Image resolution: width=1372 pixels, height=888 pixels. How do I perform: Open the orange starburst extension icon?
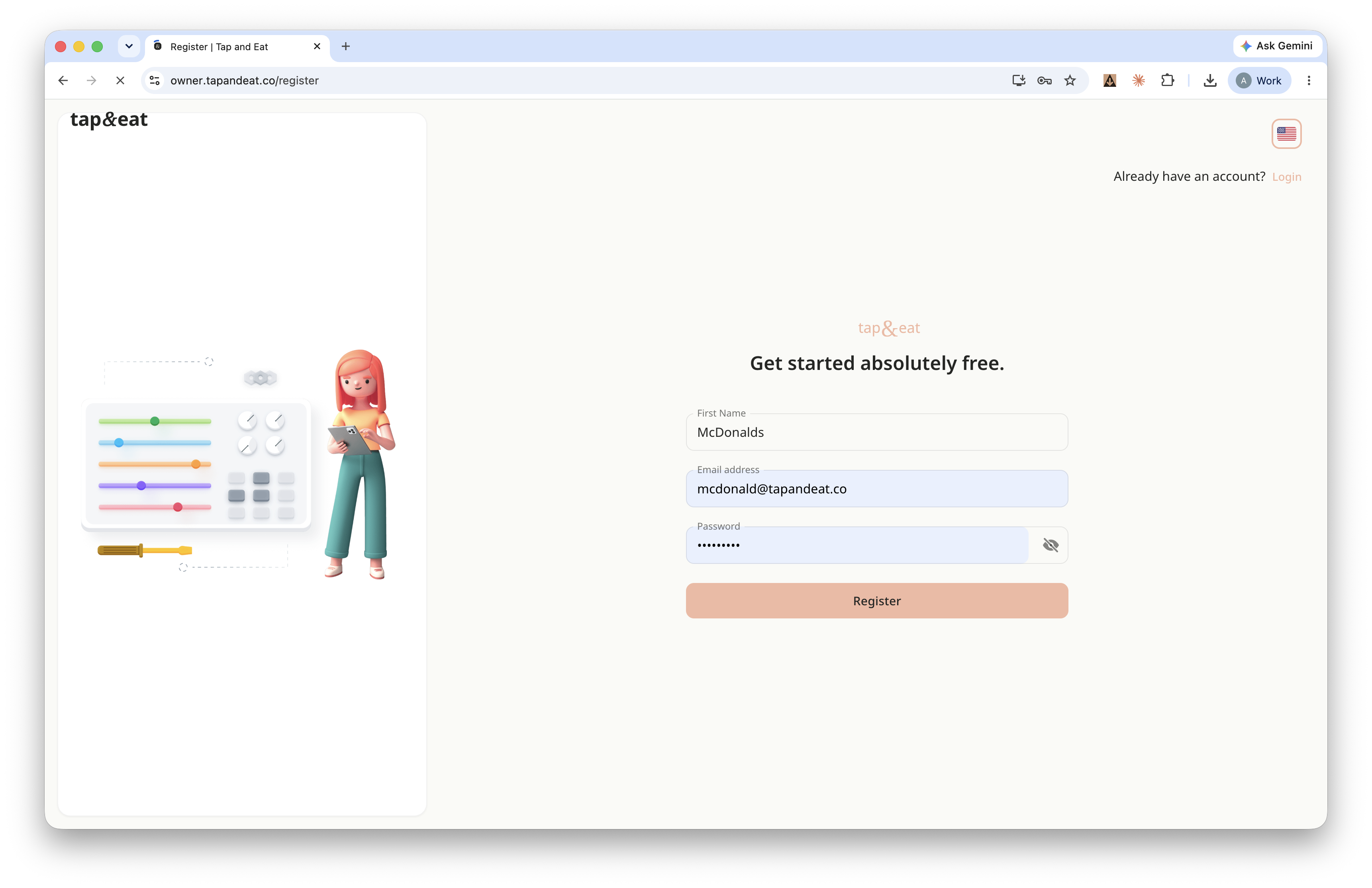[x=1139, y=81]
